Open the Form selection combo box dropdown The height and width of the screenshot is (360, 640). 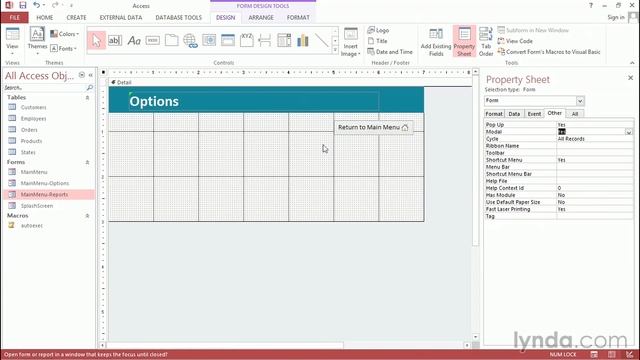pos(580,101)
